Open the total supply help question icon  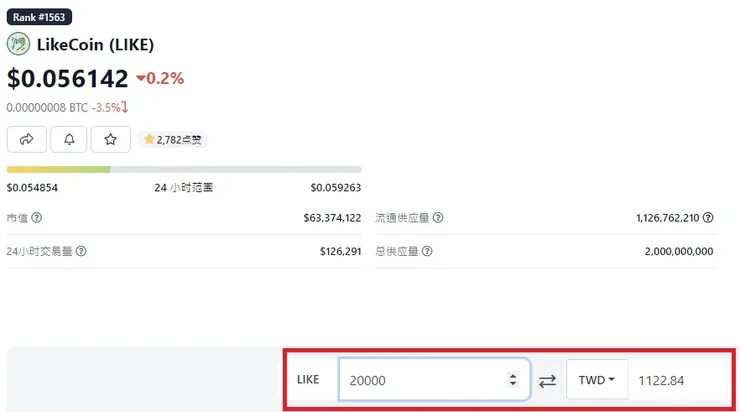[x=427, y=251]
